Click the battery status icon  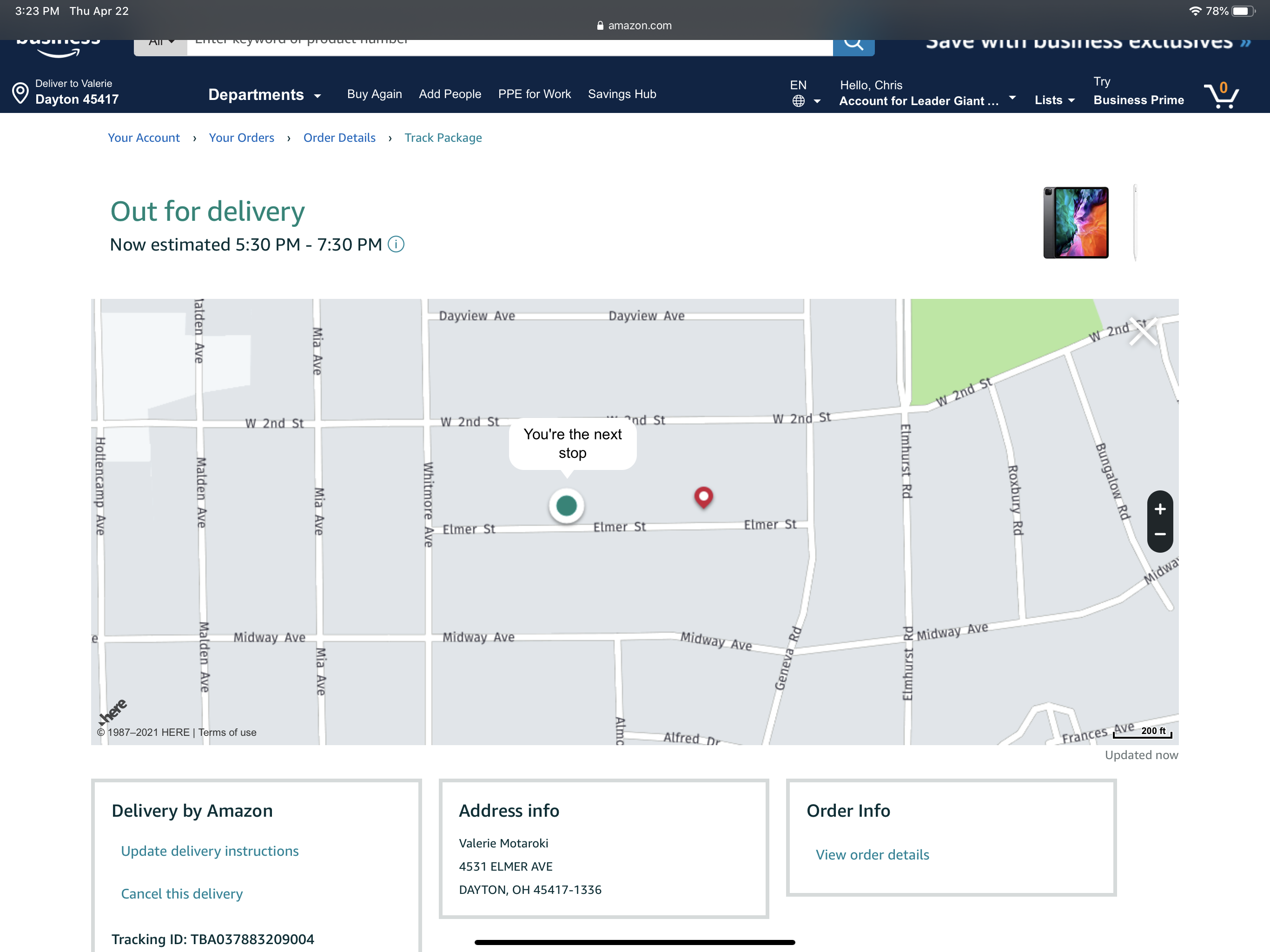click(1244, 11)
